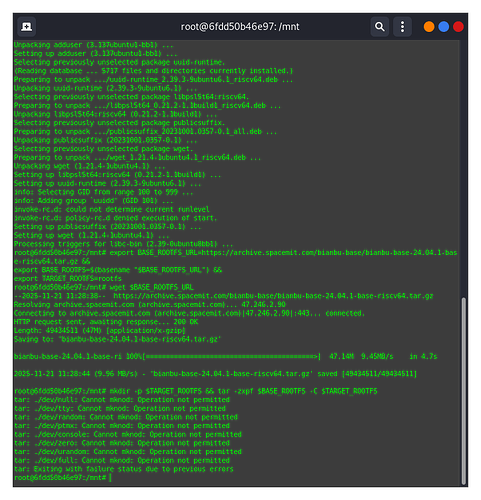Click the './dev/ptmx: Cannot mknod' error line

tap(122, 426)
